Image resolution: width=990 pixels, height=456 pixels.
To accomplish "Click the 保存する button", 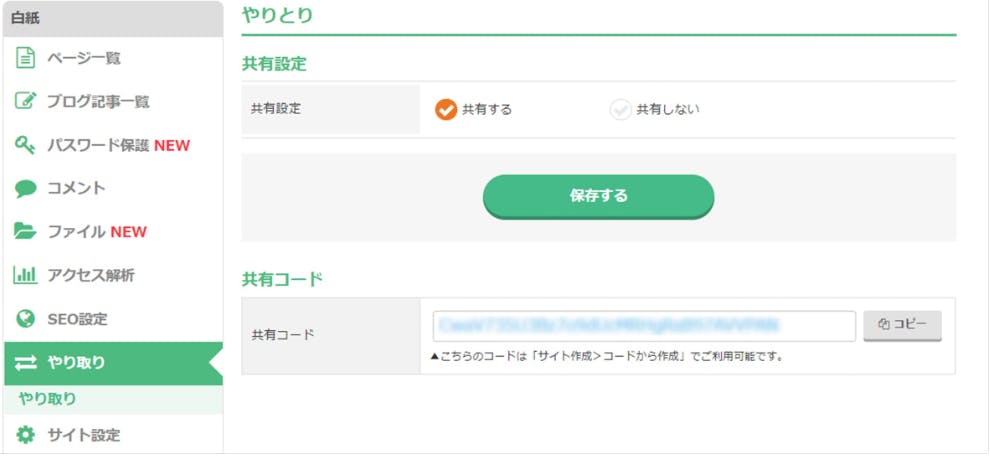I will click(599, 196).
